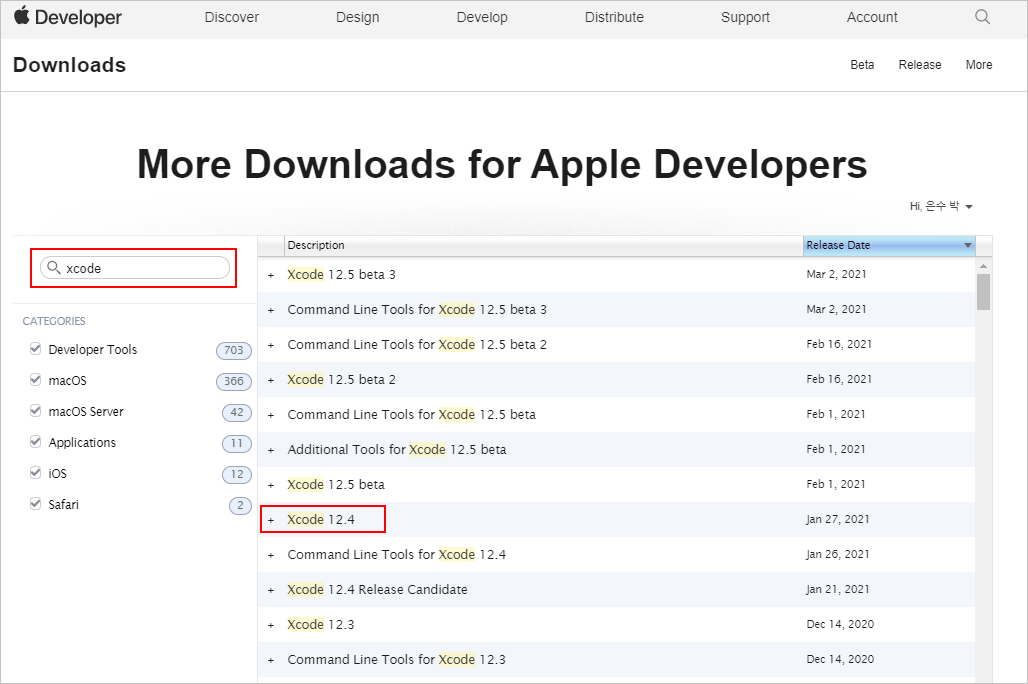Toggle the iOS category checkbox
The height and width of the screenshot is (684, 1028).
click(35, 472)
